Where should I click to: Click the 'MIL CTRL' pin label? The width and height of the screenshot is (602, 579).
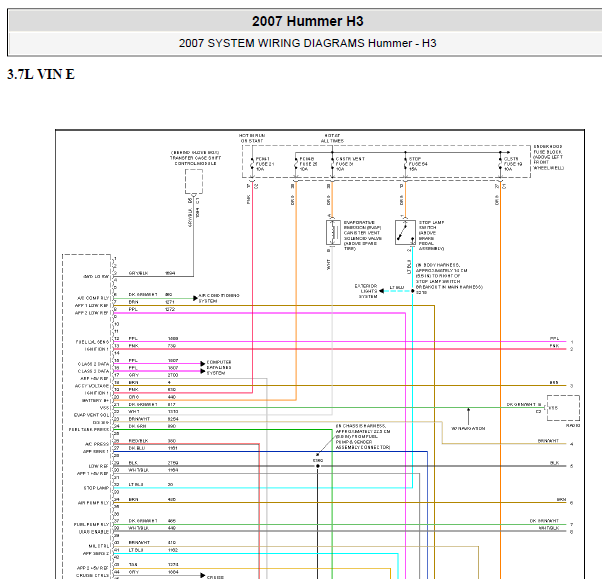point(99,546)
